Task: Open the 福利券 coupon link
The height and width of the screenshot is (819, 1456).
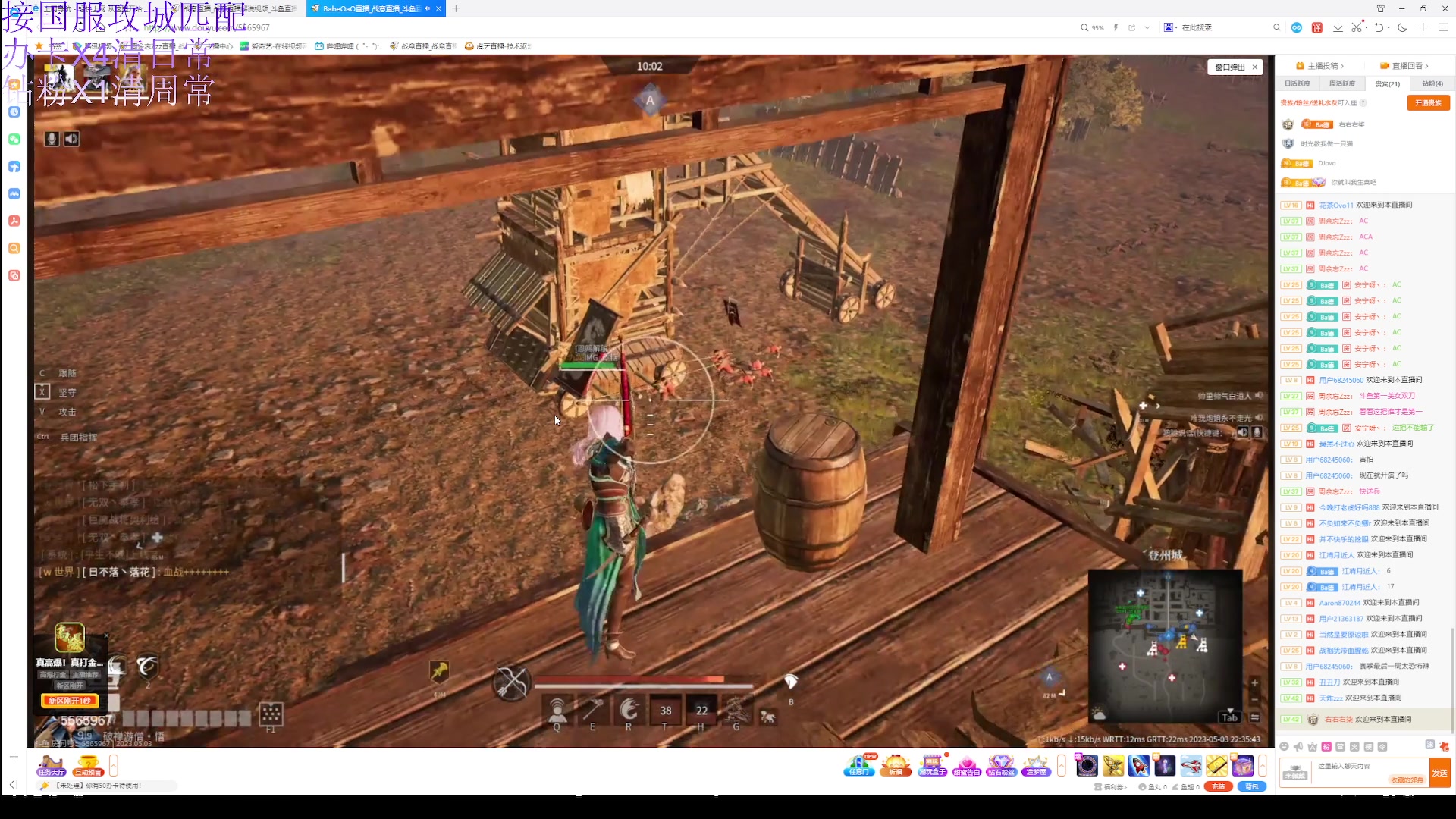Action: 1111,787
